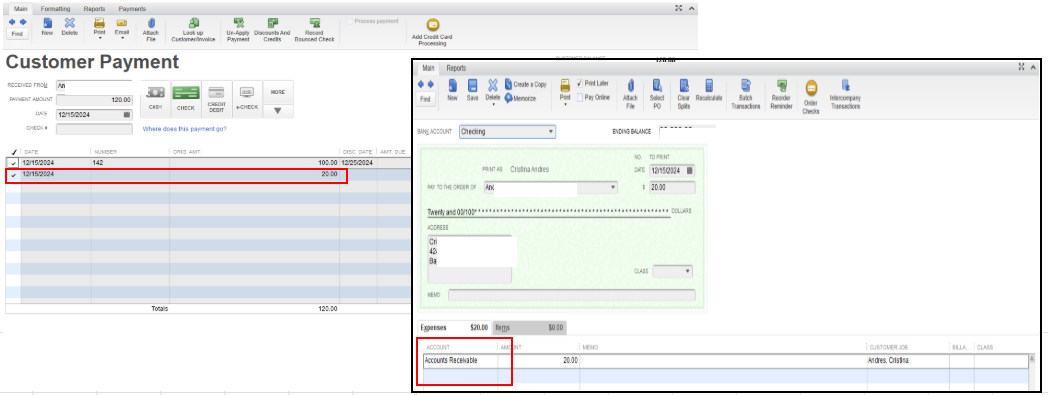Open 'Where does this payment go?' link
Viewport: 1048px width, 395px height.
184,128
